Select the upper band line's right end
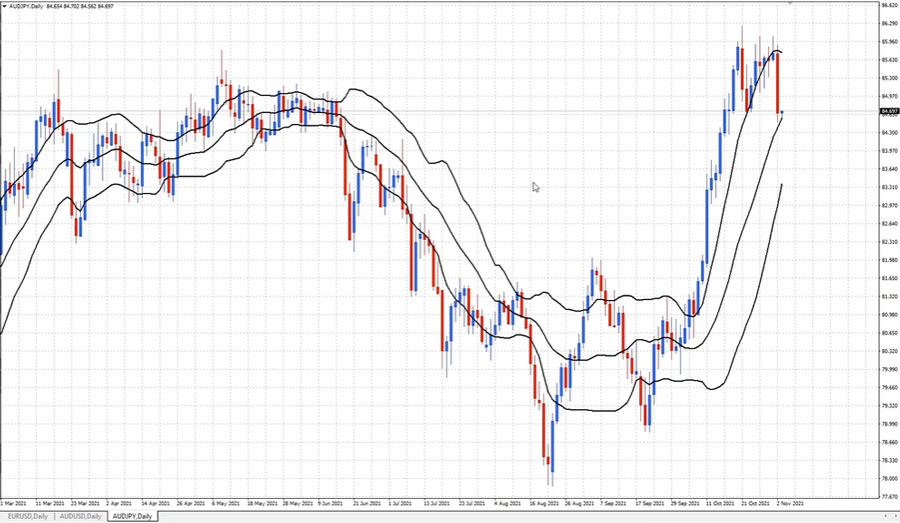Viewport: 900px width, 523px height. [780, 52]
